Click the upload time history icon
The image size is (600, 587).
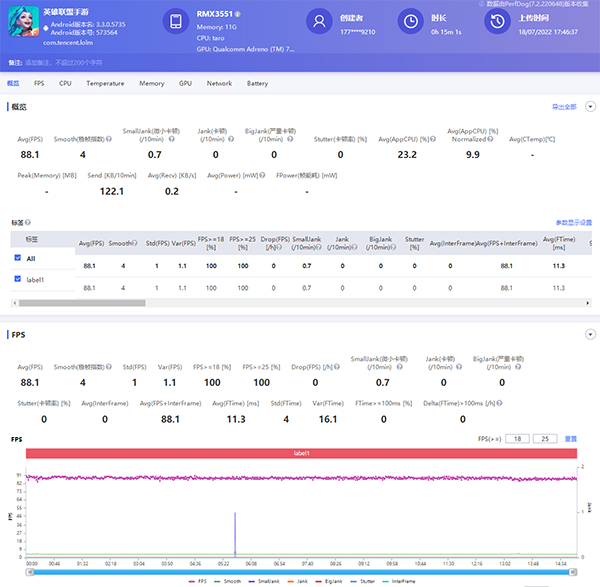[497, 22]
